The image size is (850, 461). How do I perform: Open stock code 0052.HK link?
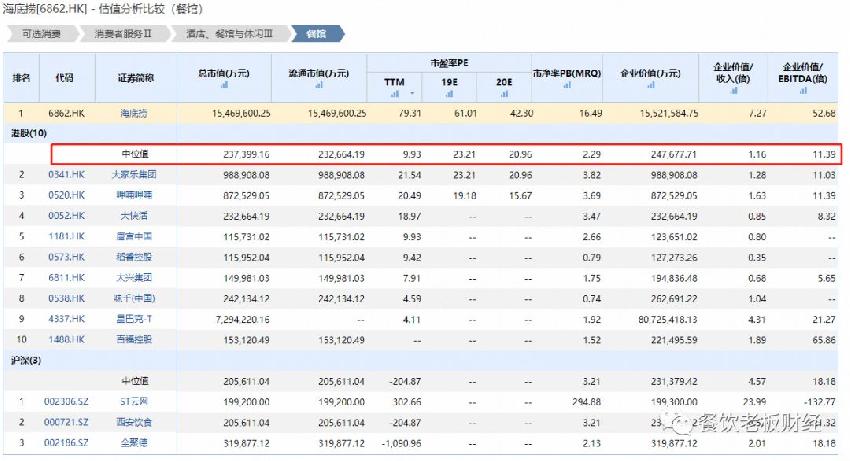[66, 216]
